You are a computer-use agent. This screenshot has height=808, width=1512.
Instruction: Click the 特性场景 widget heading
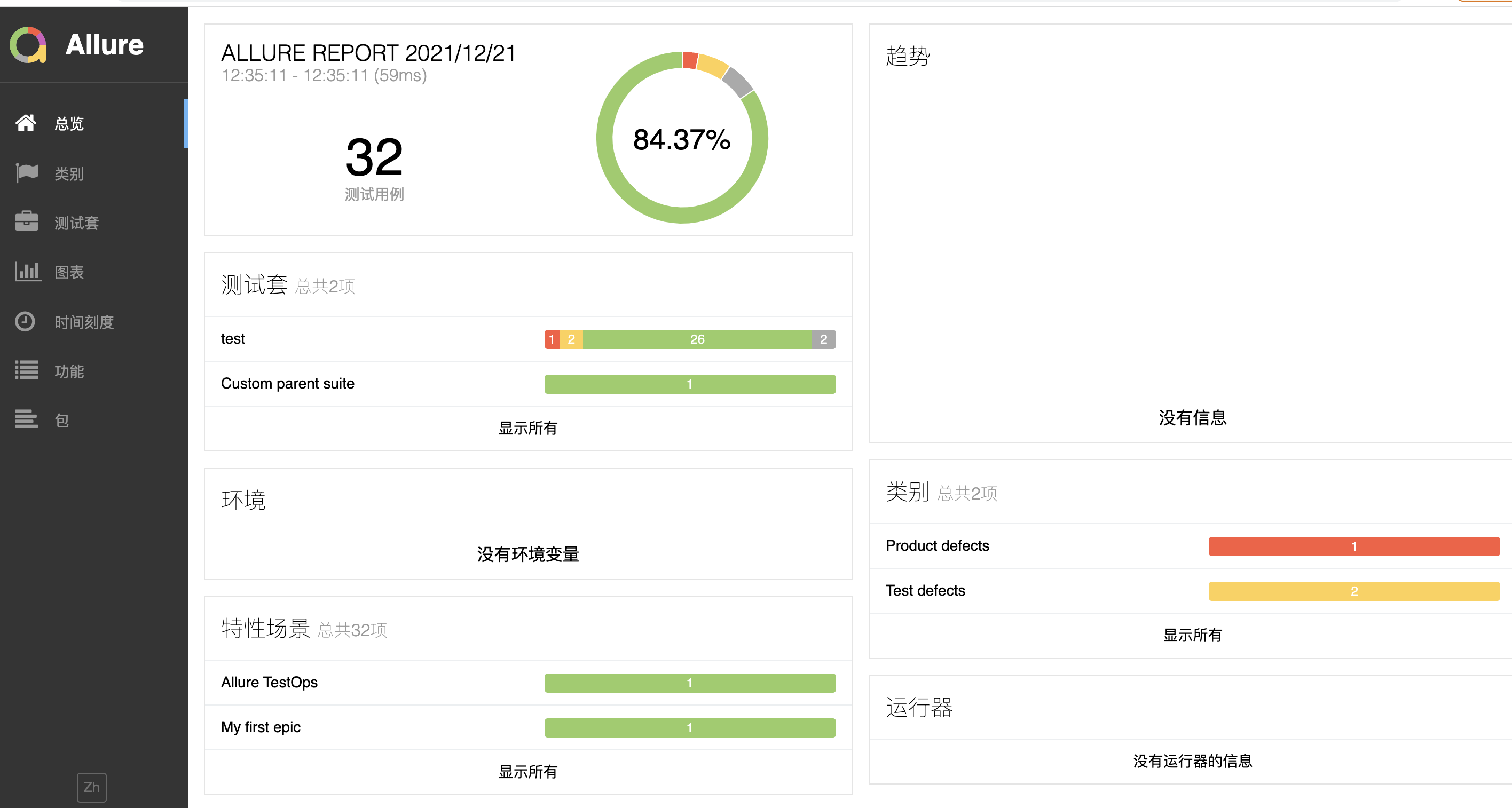tap(265, 629)
